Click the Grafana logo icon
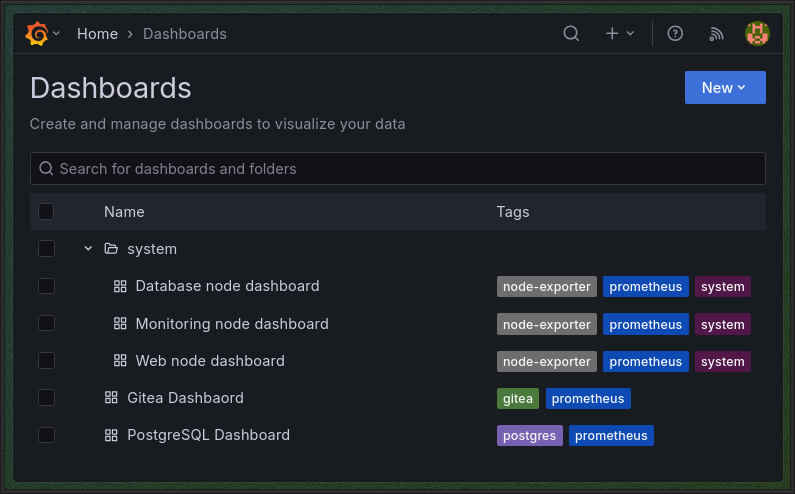 coord(36,33)
